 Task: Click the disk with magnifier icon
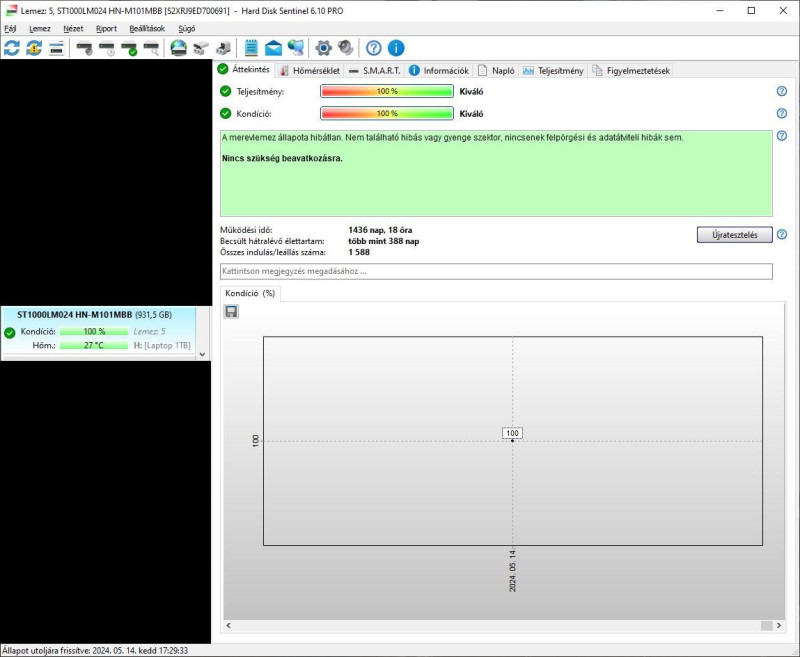(152, 48)
